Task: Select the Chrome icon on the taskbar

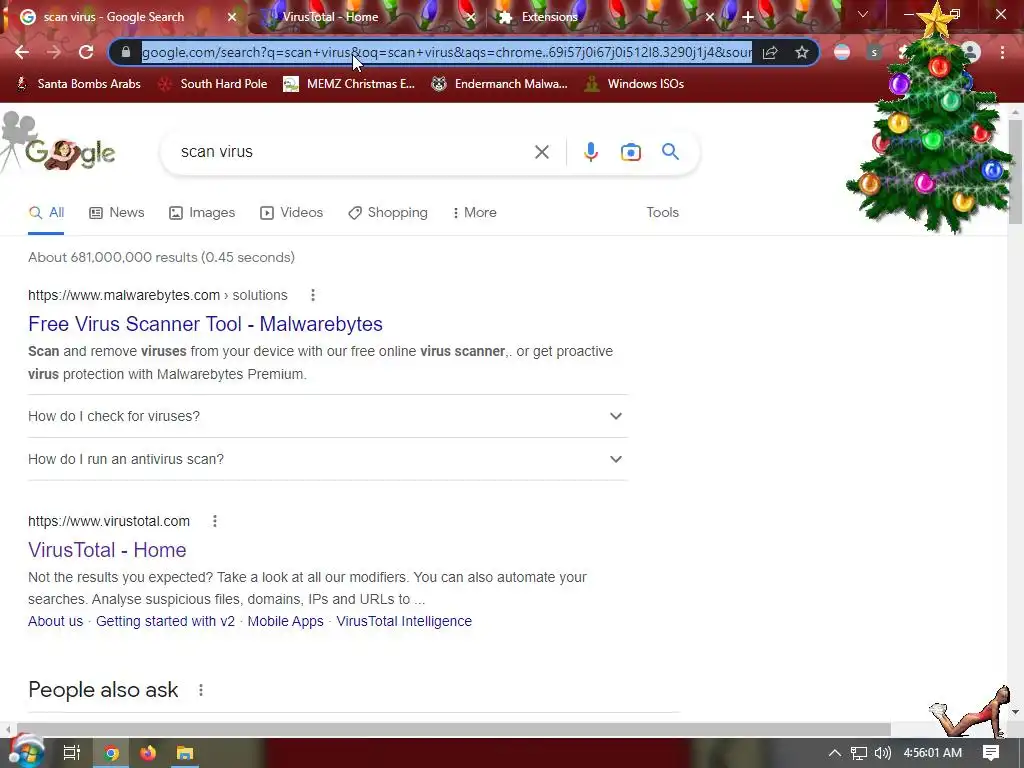Action: tap(112, 753)
